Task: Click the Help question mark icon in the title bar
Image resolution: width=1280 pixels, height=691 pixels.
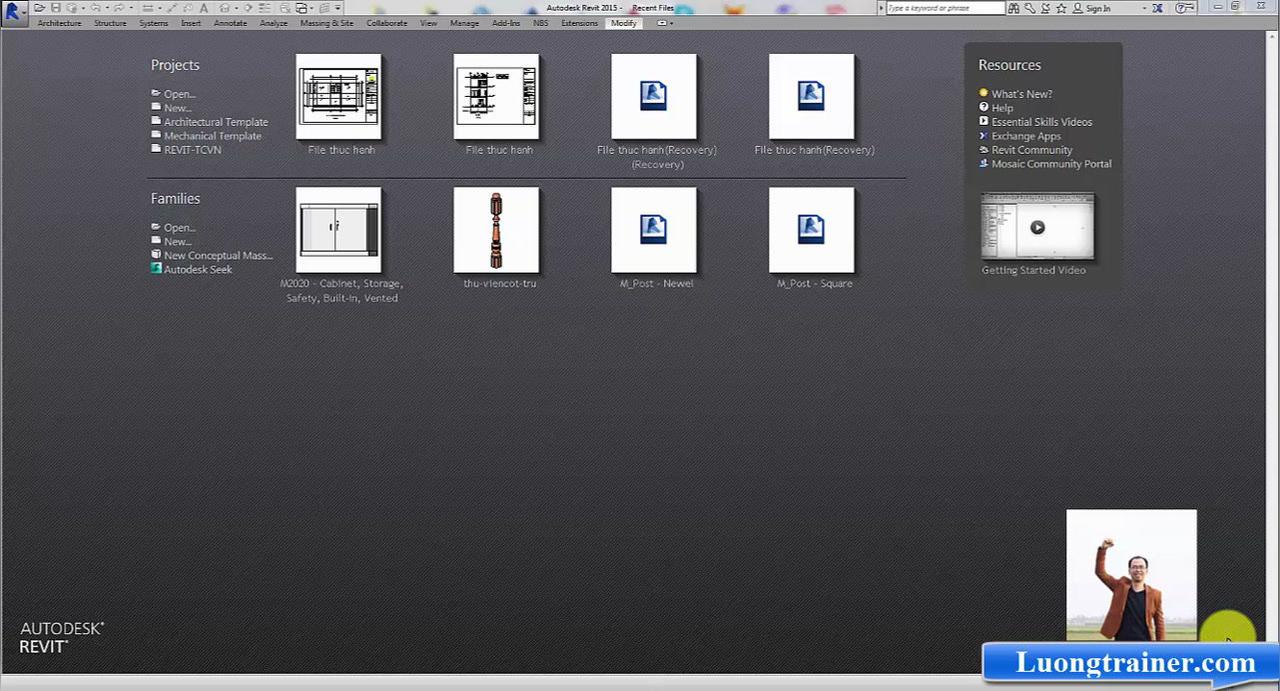Action: pyautogui.click(x=1180, y=8)
